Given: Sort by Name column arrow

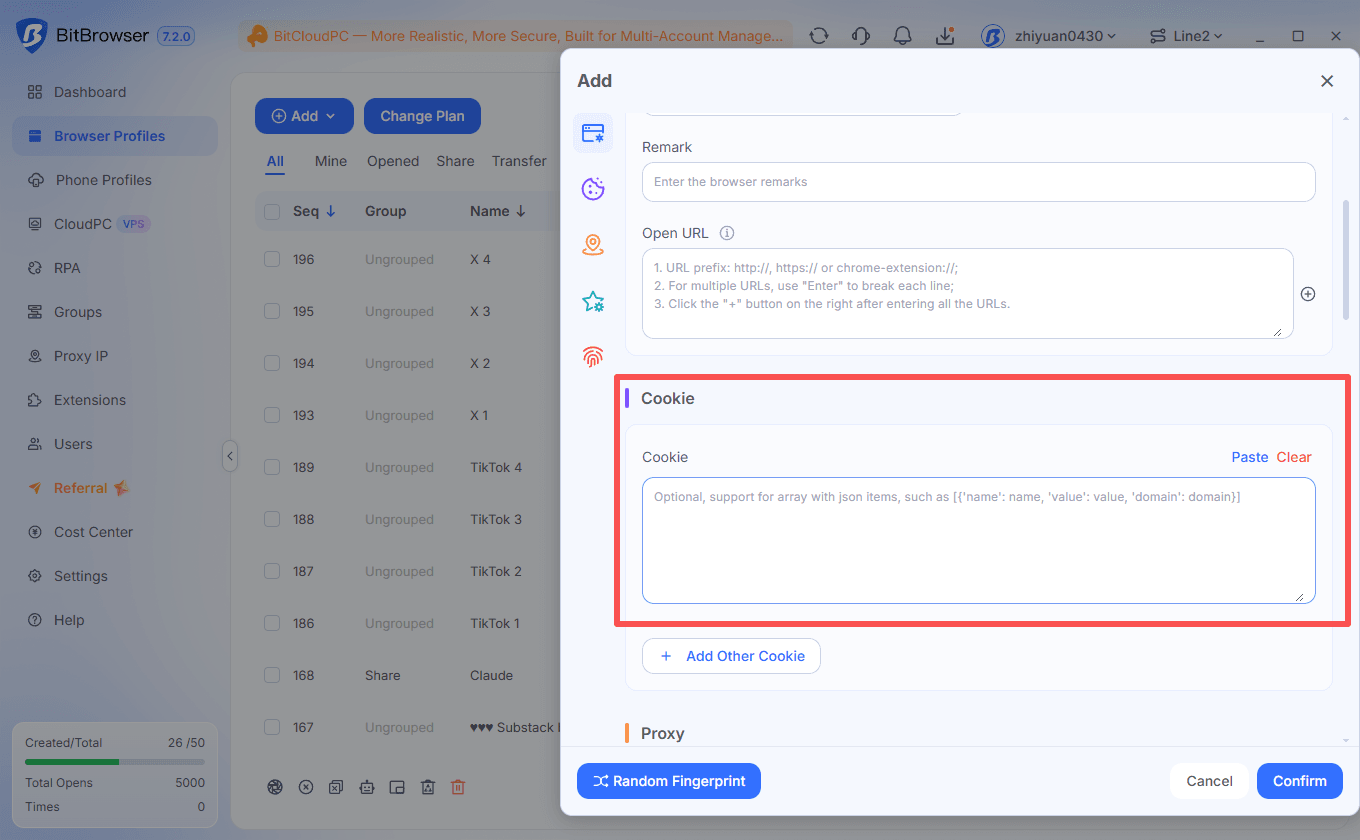Looking at the screenshot, I should coord(520,211).
